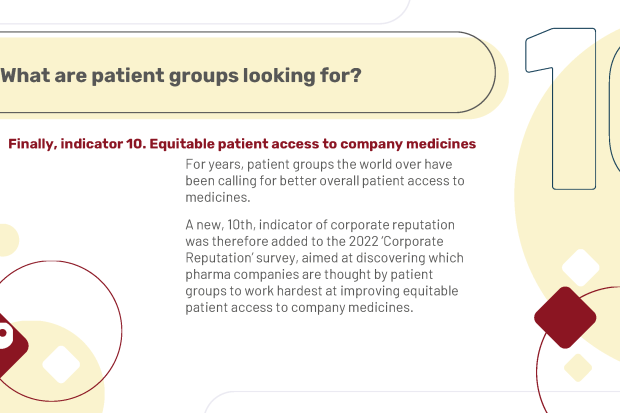
Task: Select the white diamond at bottom left
Action: click(61, 364)
